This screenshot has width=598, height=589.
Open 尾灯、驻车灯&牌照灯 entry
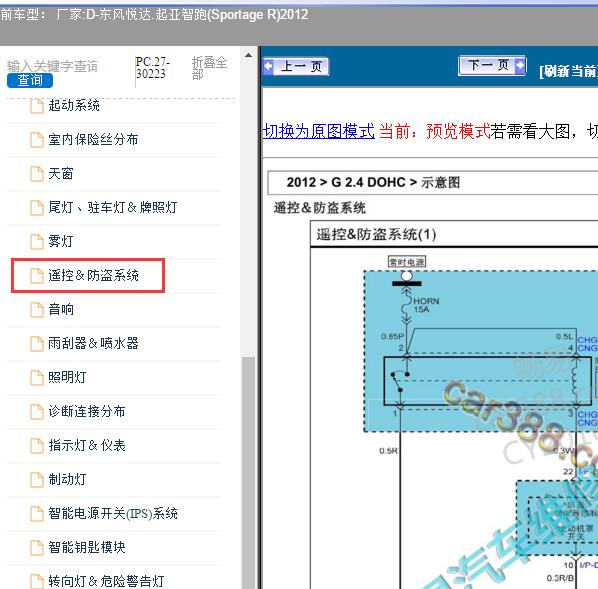click(113, 208)
